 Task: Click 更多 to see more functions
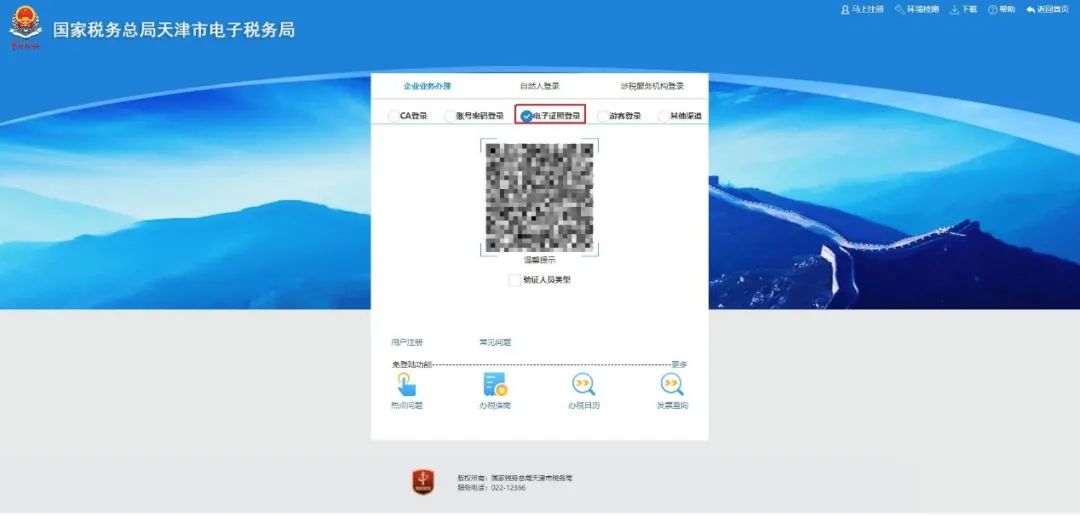pos(679,364)
